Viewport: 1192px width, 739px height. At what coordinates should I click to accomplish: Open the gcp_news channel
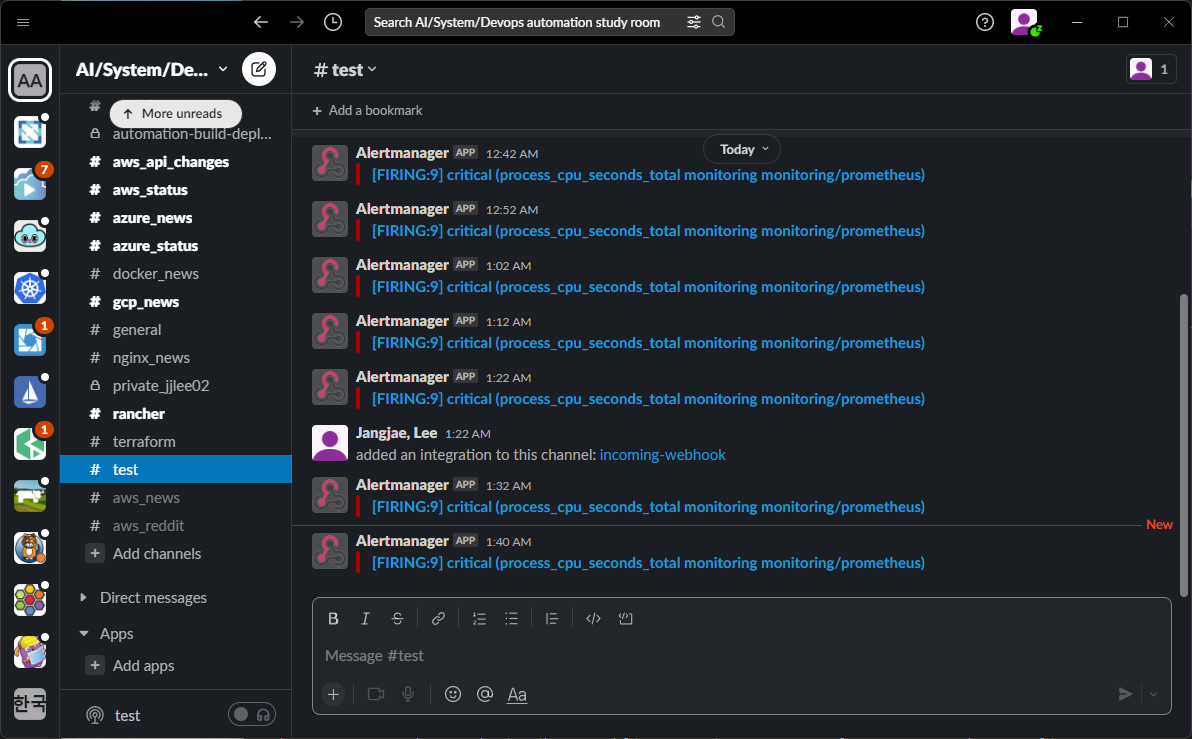point(145,302)
